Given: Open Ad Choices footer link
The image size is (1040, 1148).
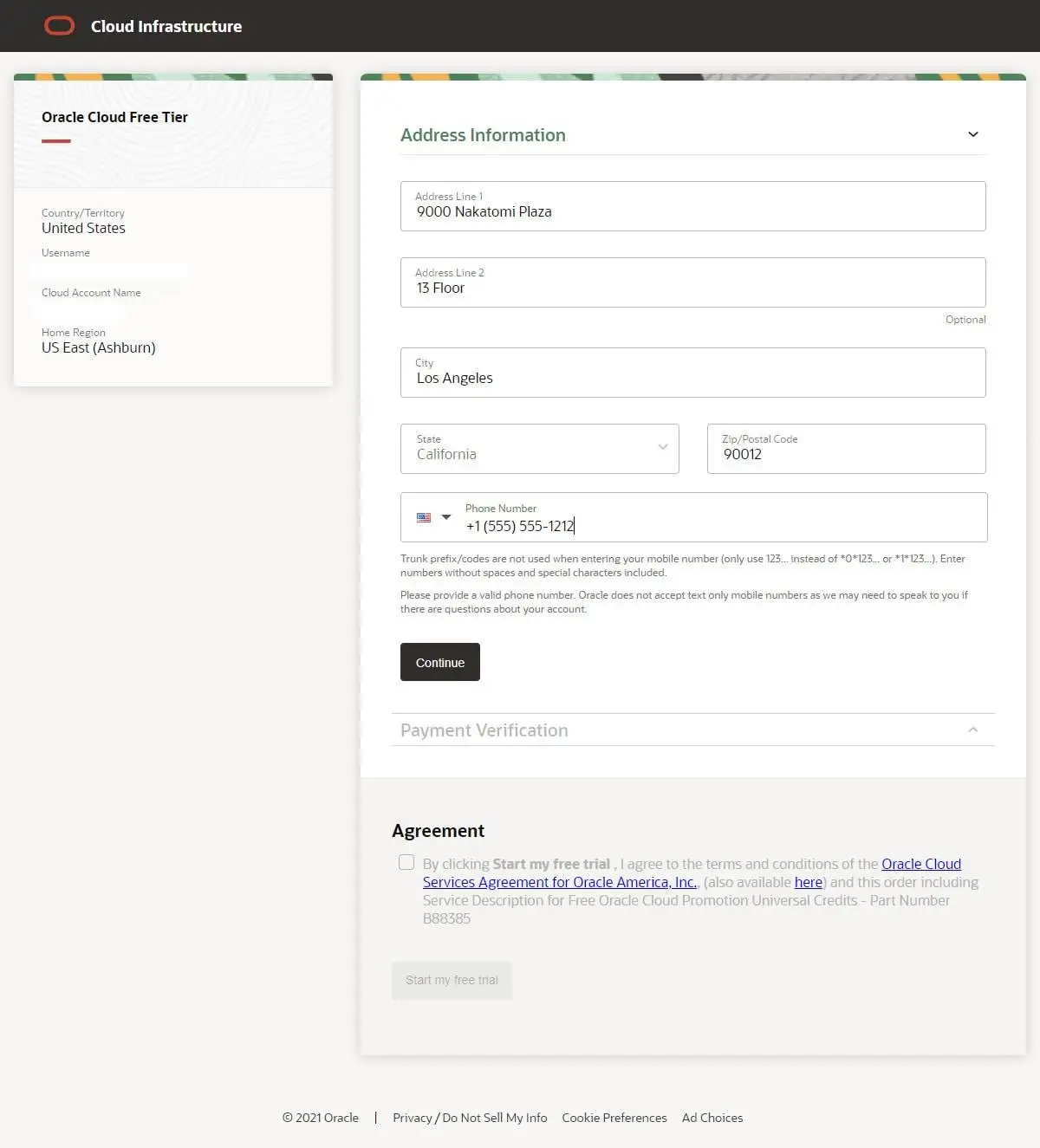Looking at the screenshot, I should [x=712, y=1118].
